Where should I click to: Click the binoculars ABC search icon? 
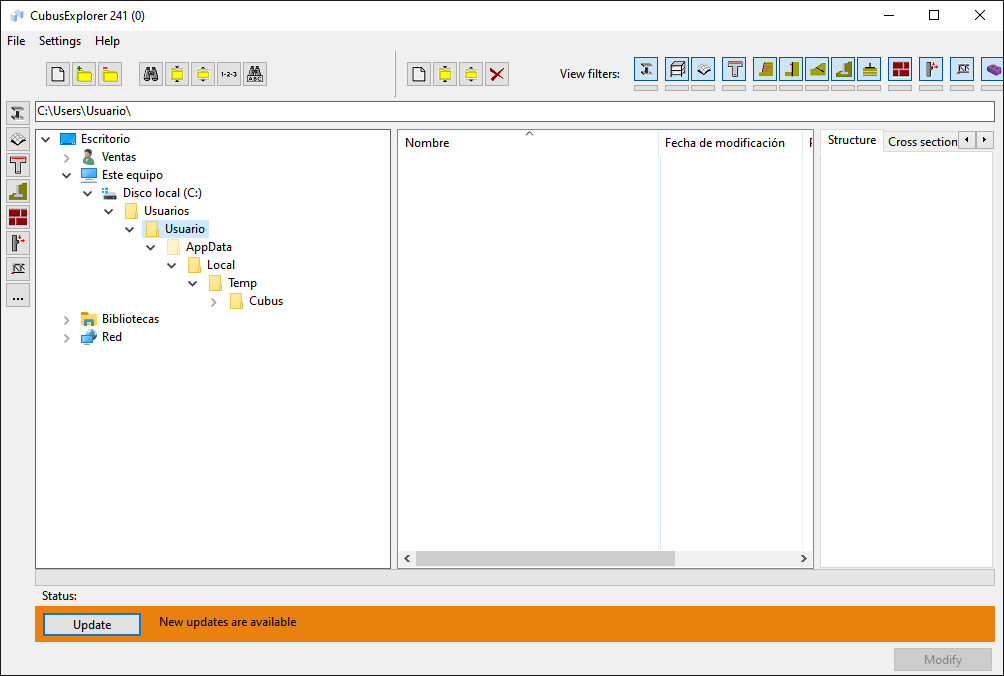255,74
